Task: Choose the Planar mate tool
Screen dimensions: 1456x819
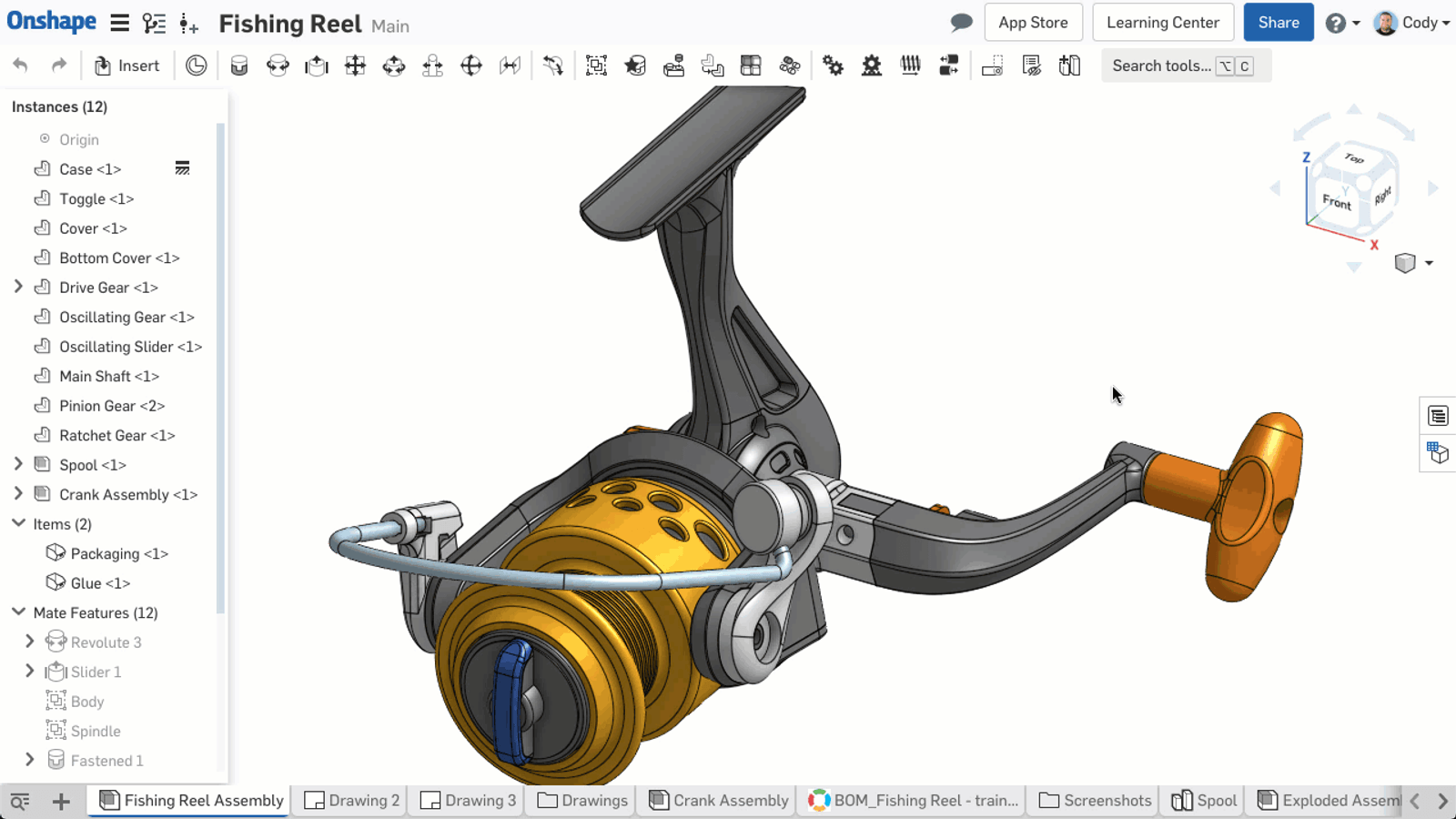Action: coord(355,66)
